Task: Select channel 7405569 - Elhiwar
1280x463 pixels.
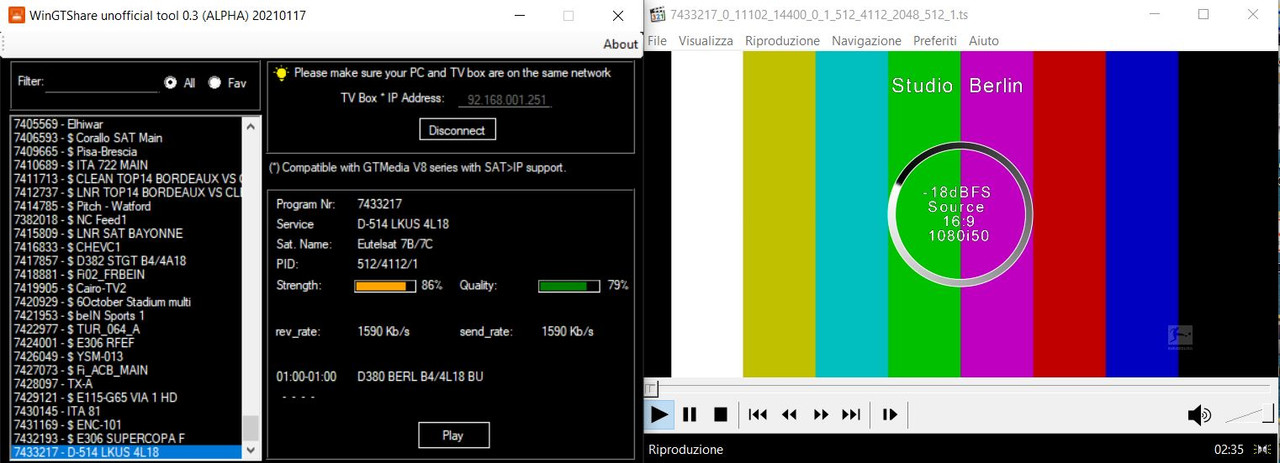Action: [126, 124]
